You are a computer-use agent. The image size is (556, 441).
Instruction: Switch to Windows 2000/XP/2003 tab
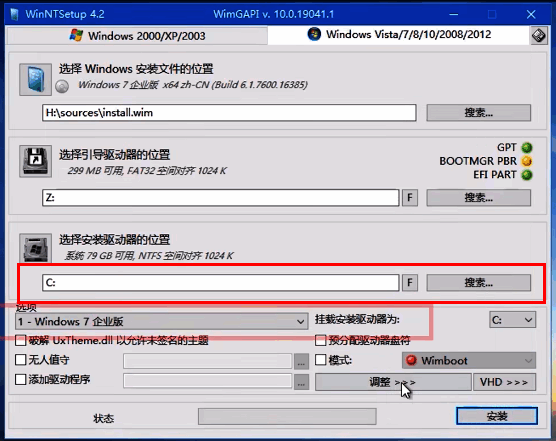point(137,36)
